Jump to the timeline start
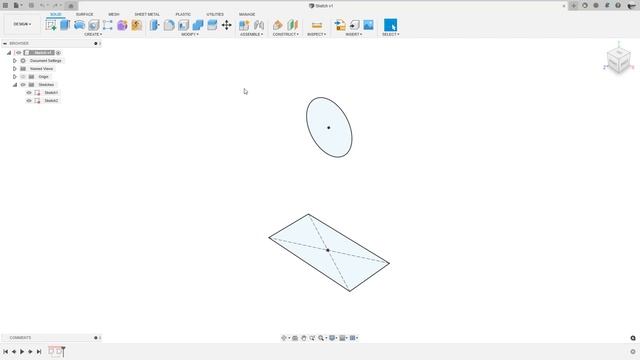 [x=5, y=351]
